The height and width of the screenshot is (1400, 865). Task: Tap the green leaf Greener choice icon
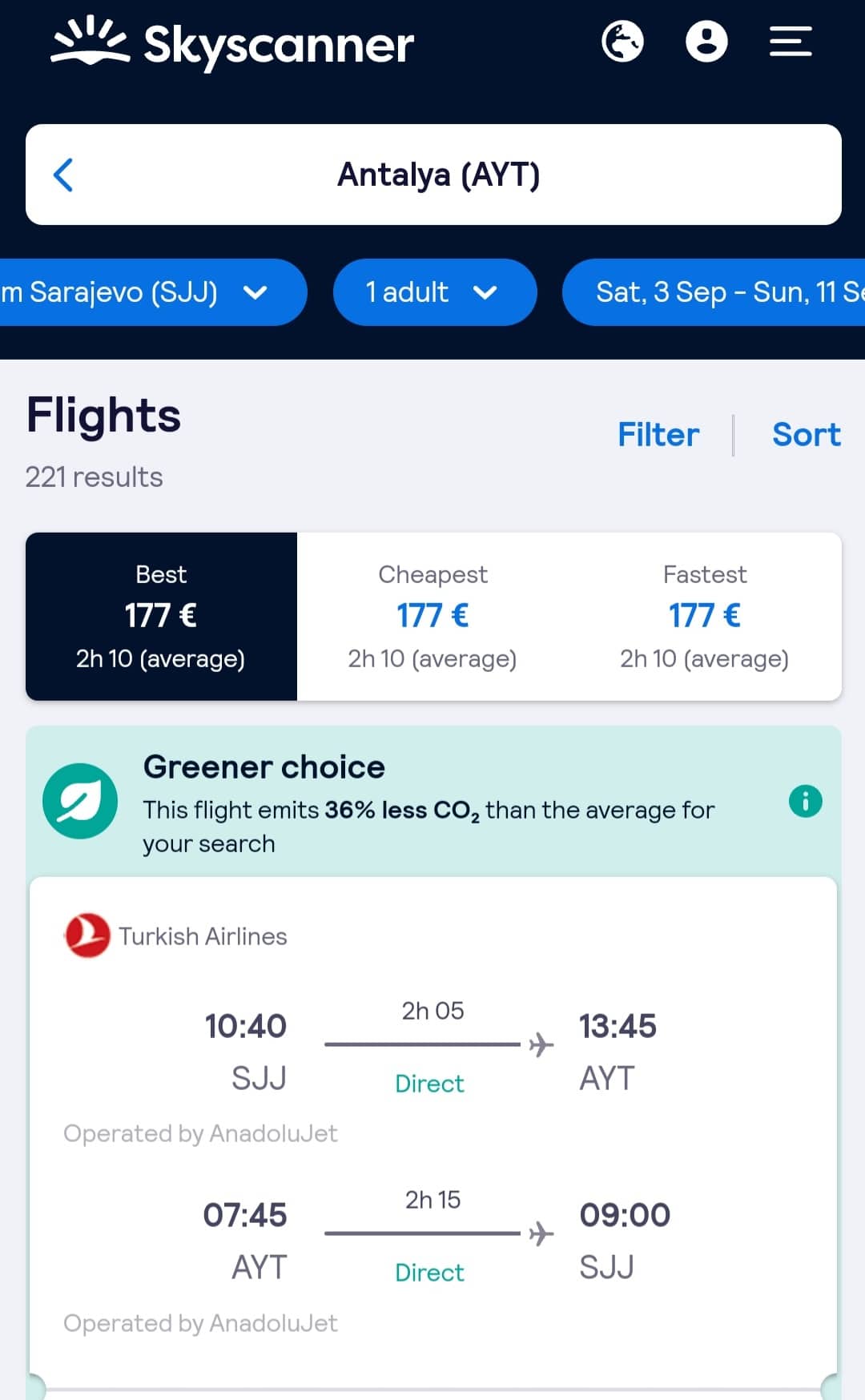click(x=80, y=801)
